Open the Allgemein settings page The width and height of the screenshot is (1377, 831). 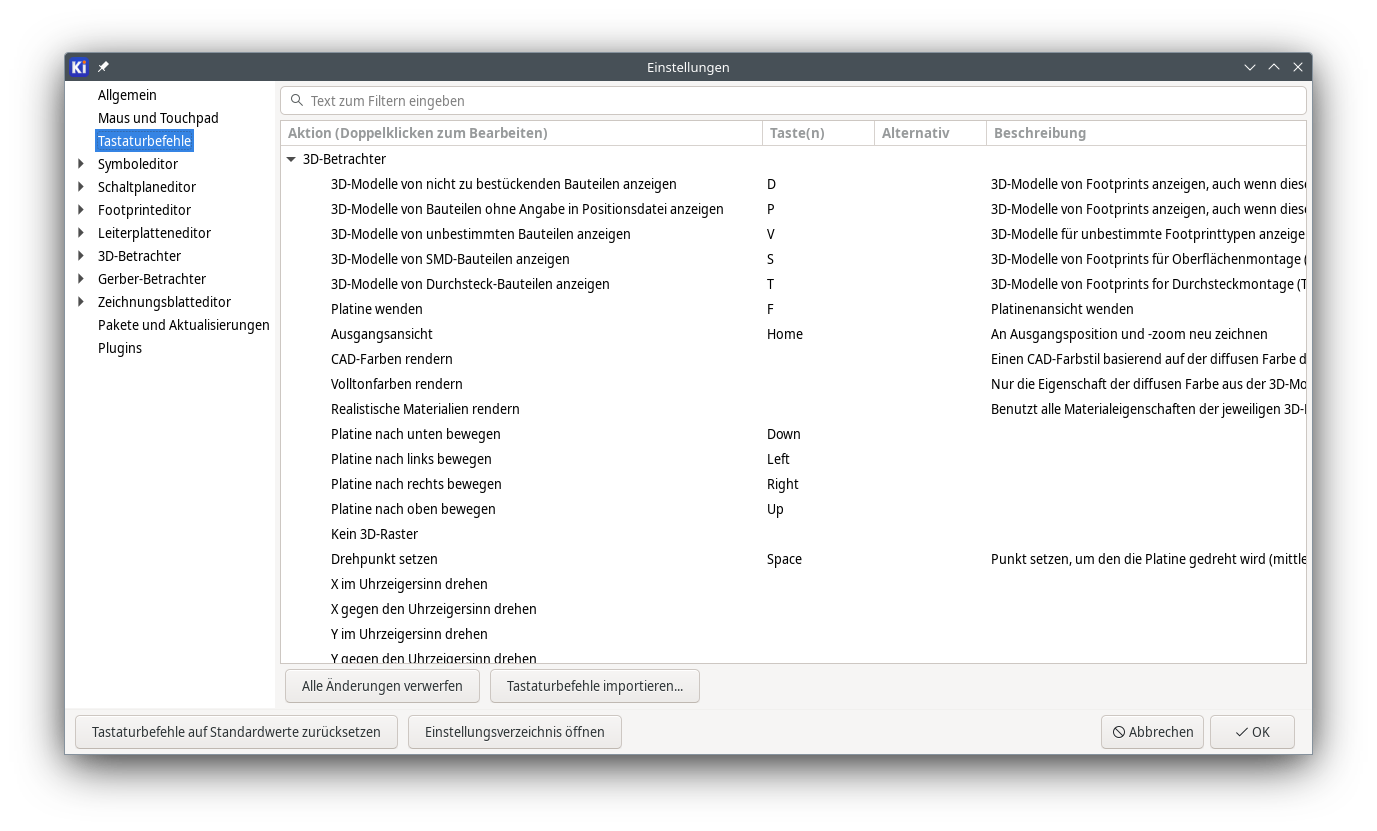coord(127,94)
